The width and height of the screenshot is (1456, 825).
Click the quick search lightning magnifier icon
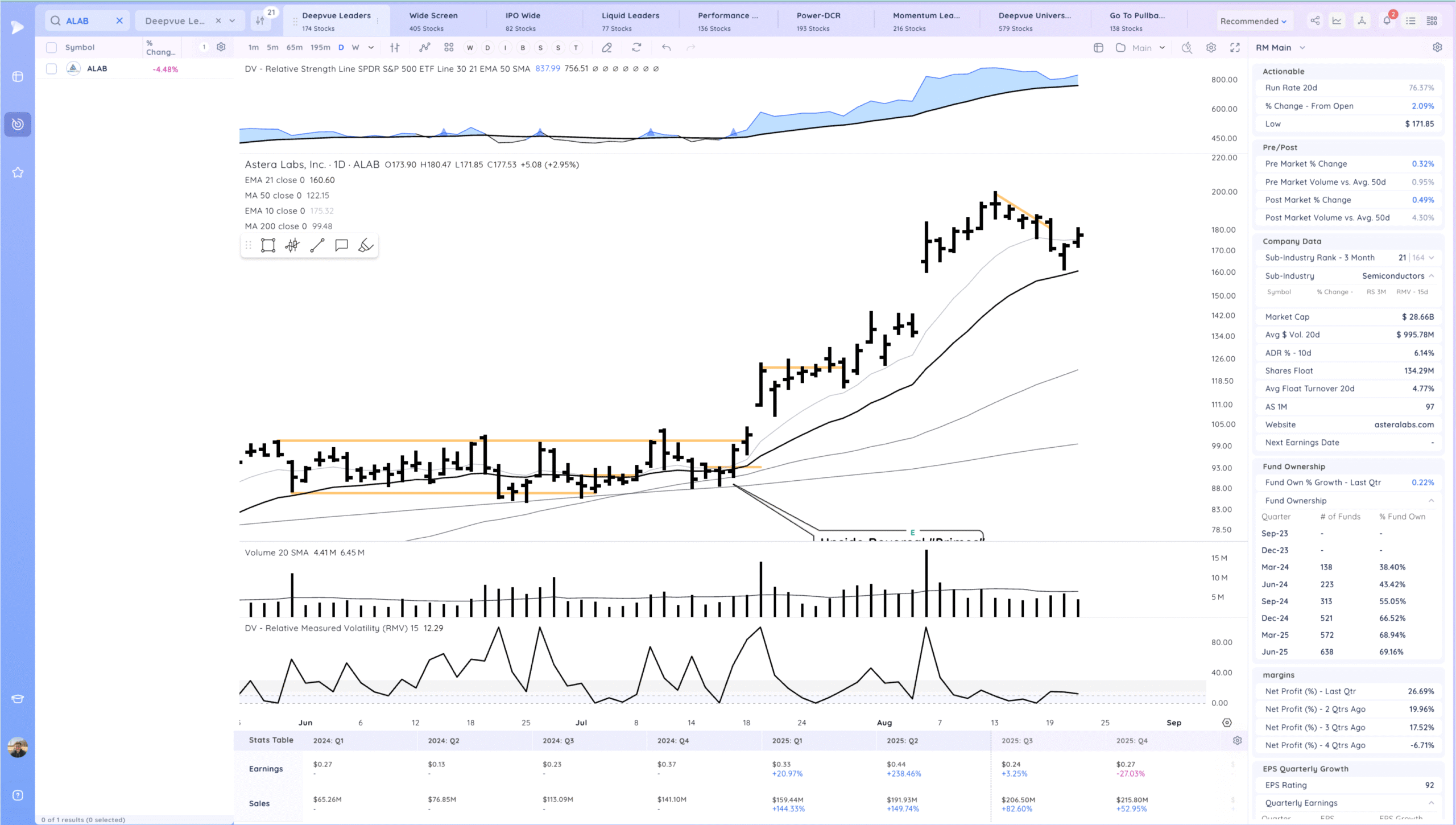point(1186,48)
